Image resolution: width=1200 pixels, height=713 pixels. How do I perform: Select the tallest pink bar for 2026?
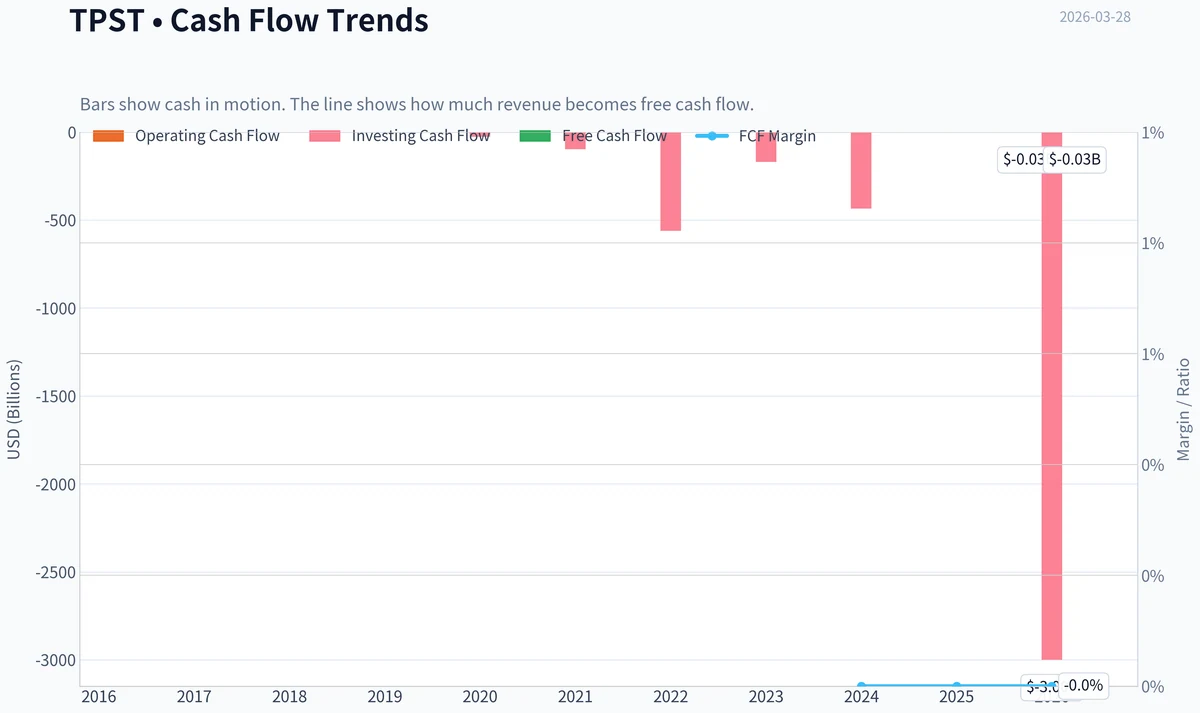coord(1052,396)
